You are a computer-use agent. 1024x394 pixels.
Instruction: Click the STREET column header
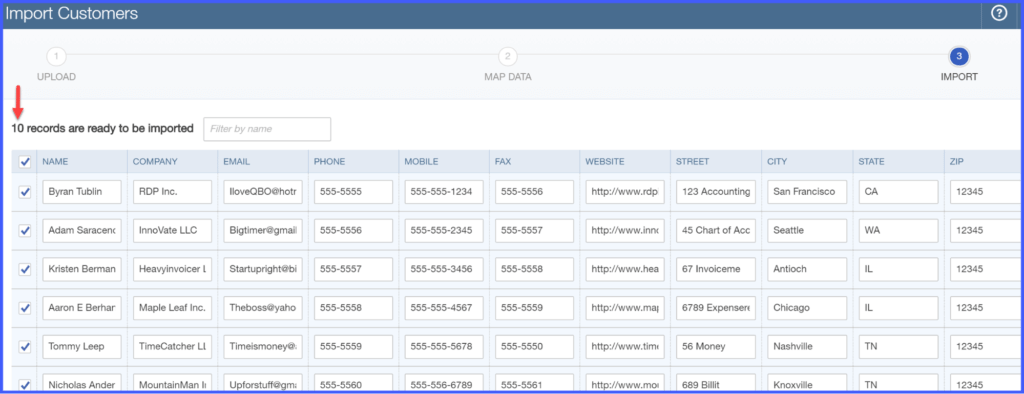click(692, 161)
